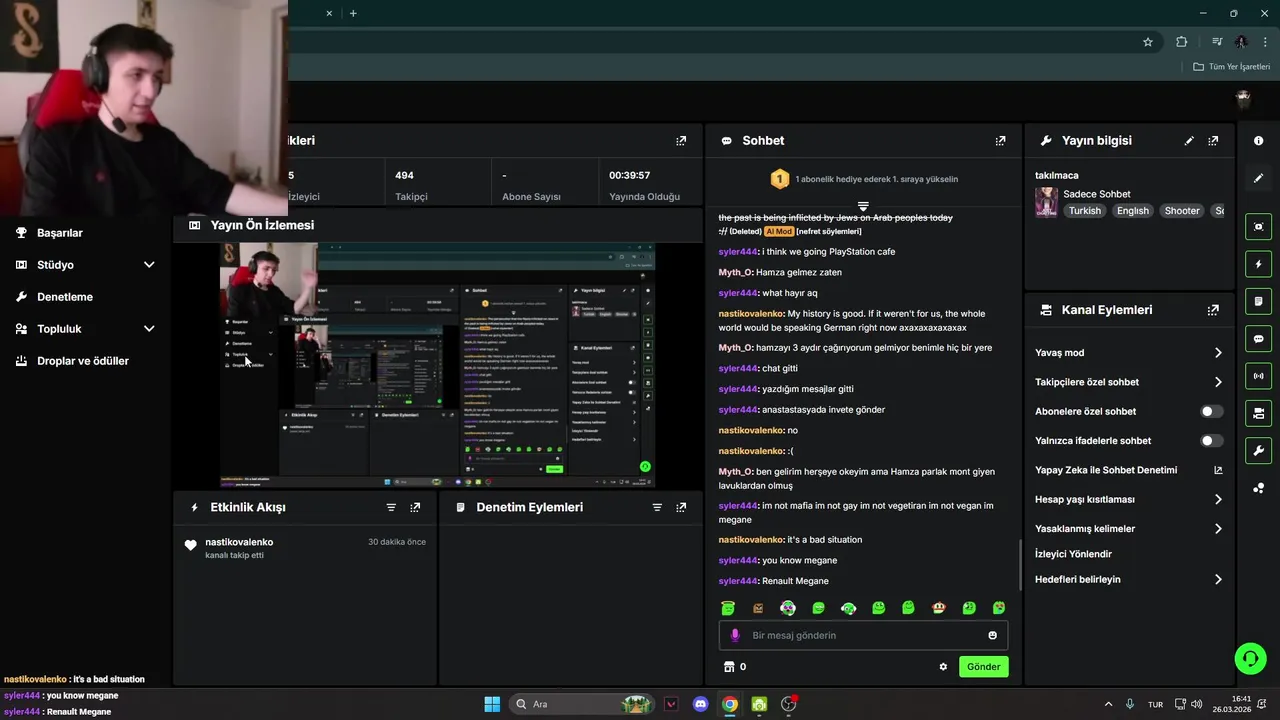Click the Bir mesaj gönderin input field
1280x720 pixels.
863,635
